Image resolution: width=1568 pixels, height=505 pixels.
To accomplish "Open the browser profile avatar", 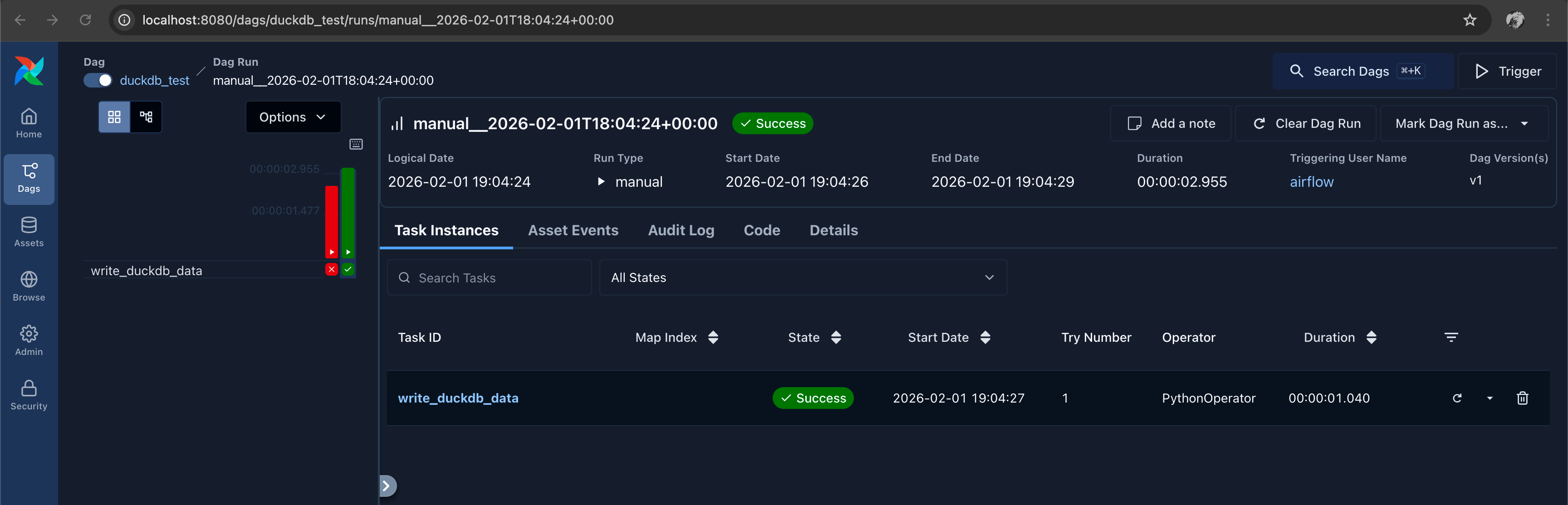I will (x=1514, y=20).
